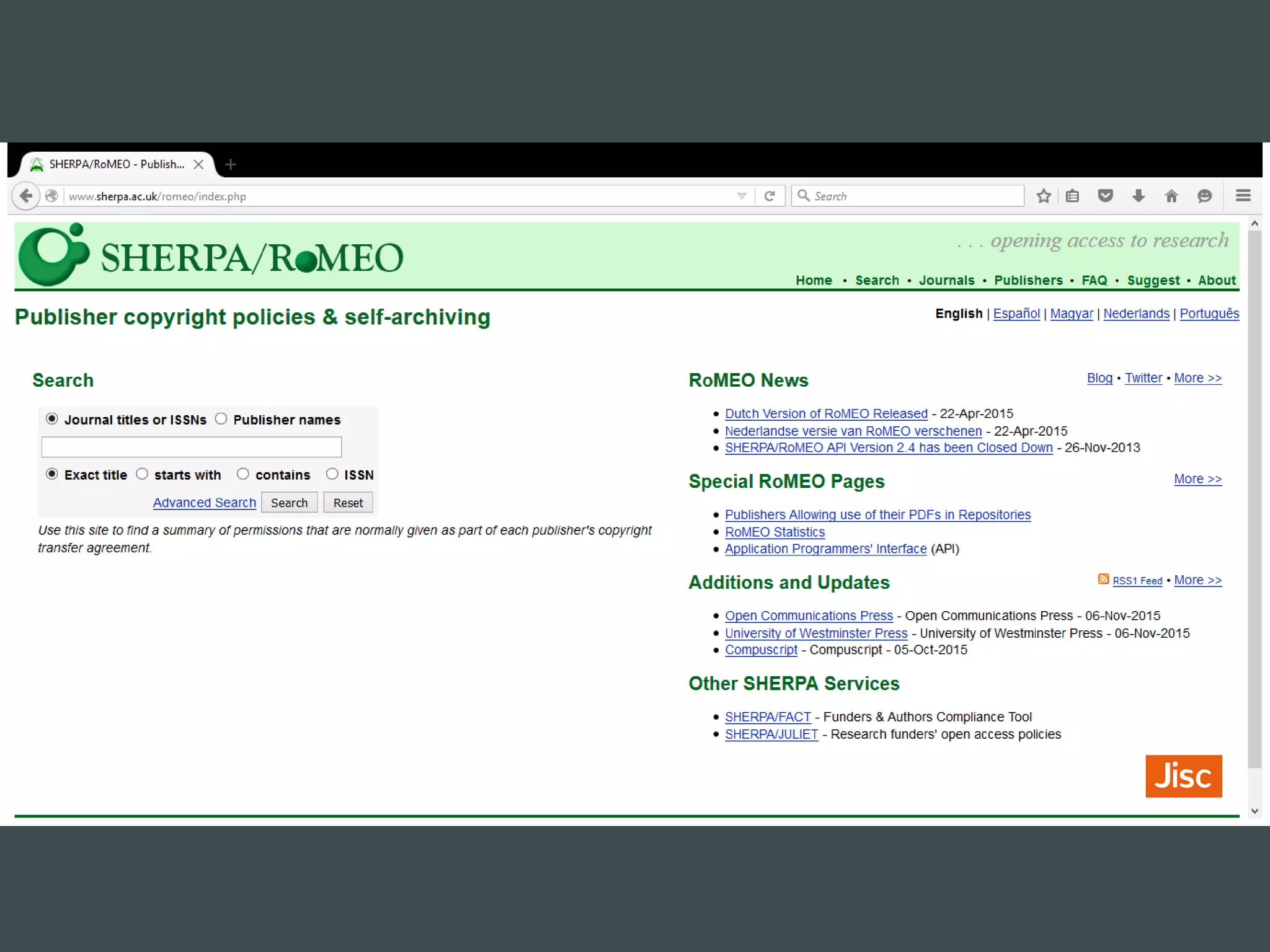The image size is (1270, 952).
Task: Click the scrollbar down arrow
Action: [1254, 811]
